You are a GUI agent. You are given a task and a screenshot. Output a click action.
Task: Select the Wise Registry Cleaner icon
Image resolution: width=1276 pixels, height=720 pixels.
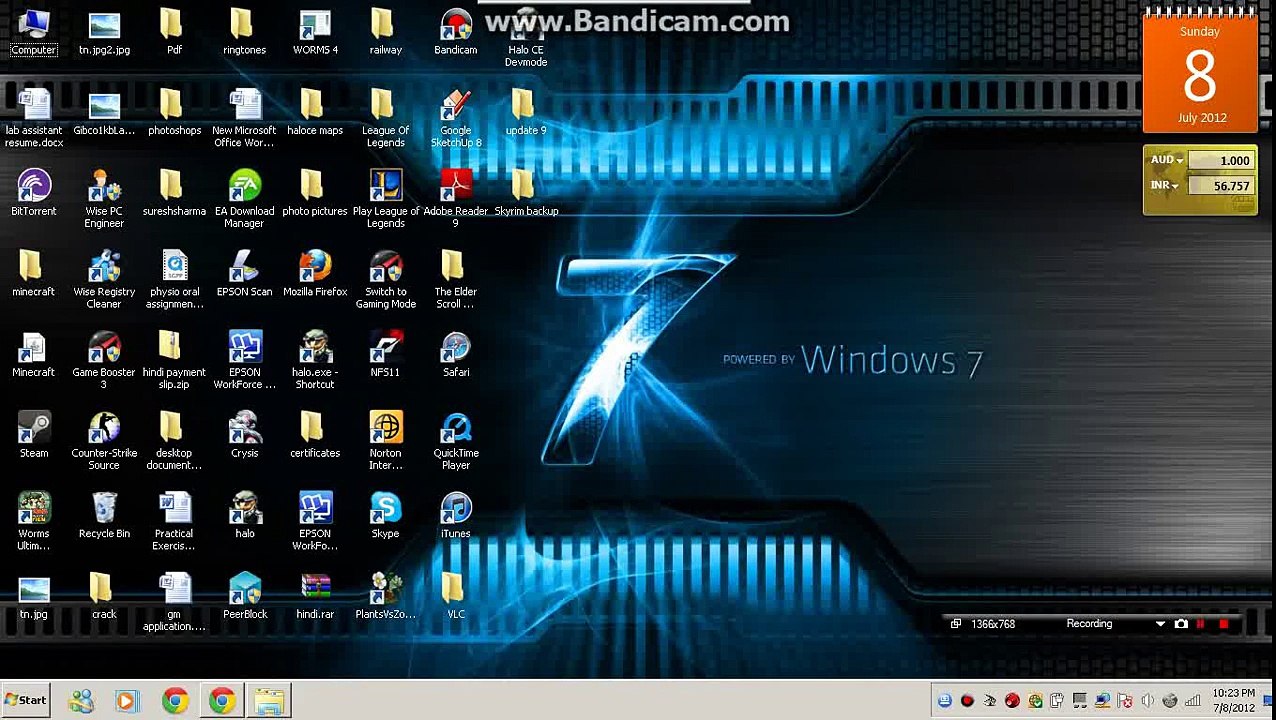point(104,280)
